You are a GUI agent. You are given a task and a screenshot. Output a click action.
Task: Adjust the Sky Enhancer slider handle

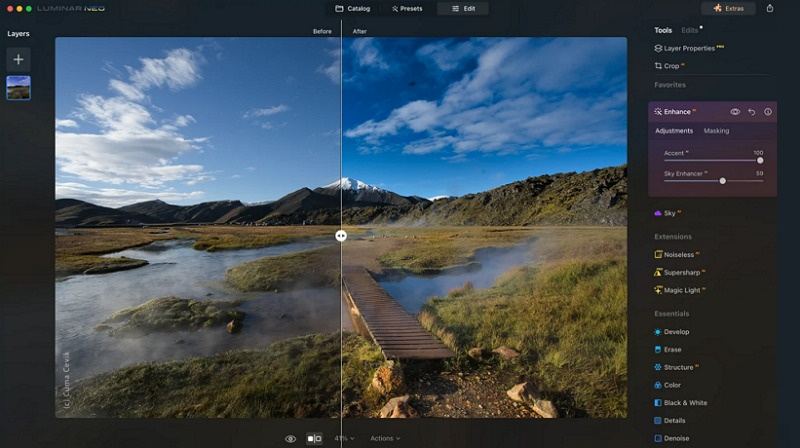[722, 181]
